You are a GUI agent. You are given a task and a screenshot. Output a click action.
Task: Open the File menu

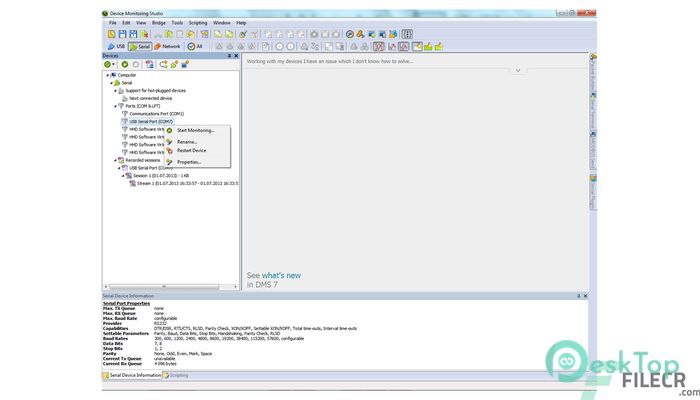pyautogui.click(x=112, y=23)
